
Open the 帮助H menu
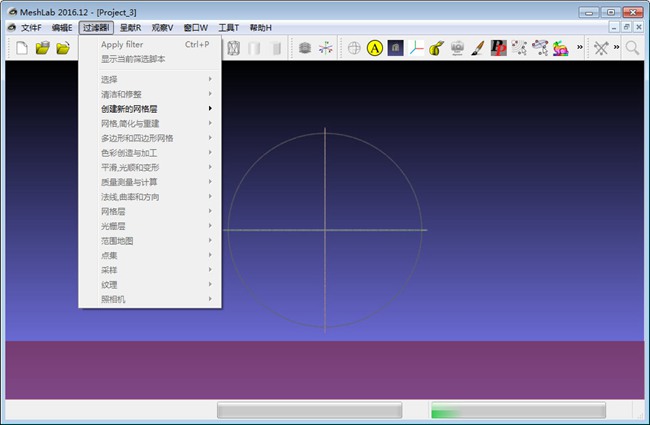tap(261, 28)
